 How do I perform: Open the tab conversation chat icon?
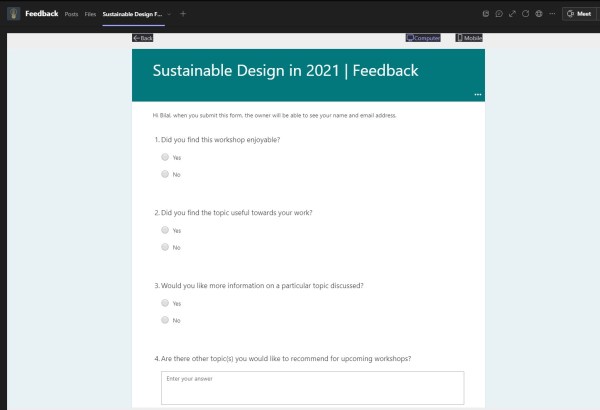(x=498, y=14)
